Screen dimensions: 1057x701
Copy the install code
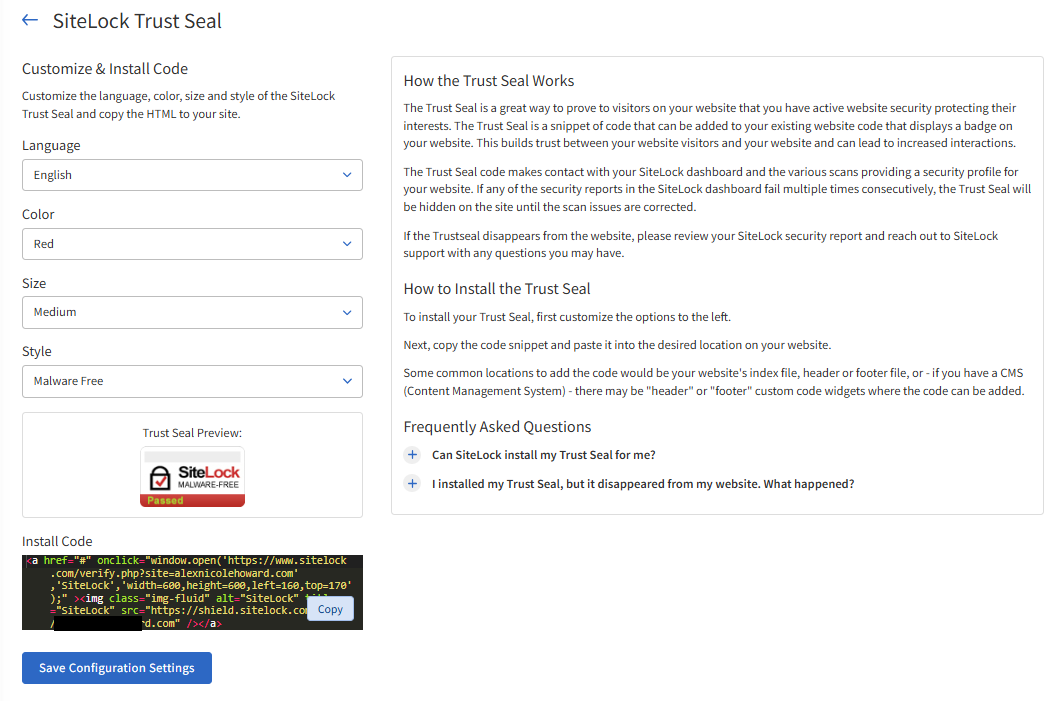click(330, 609)
